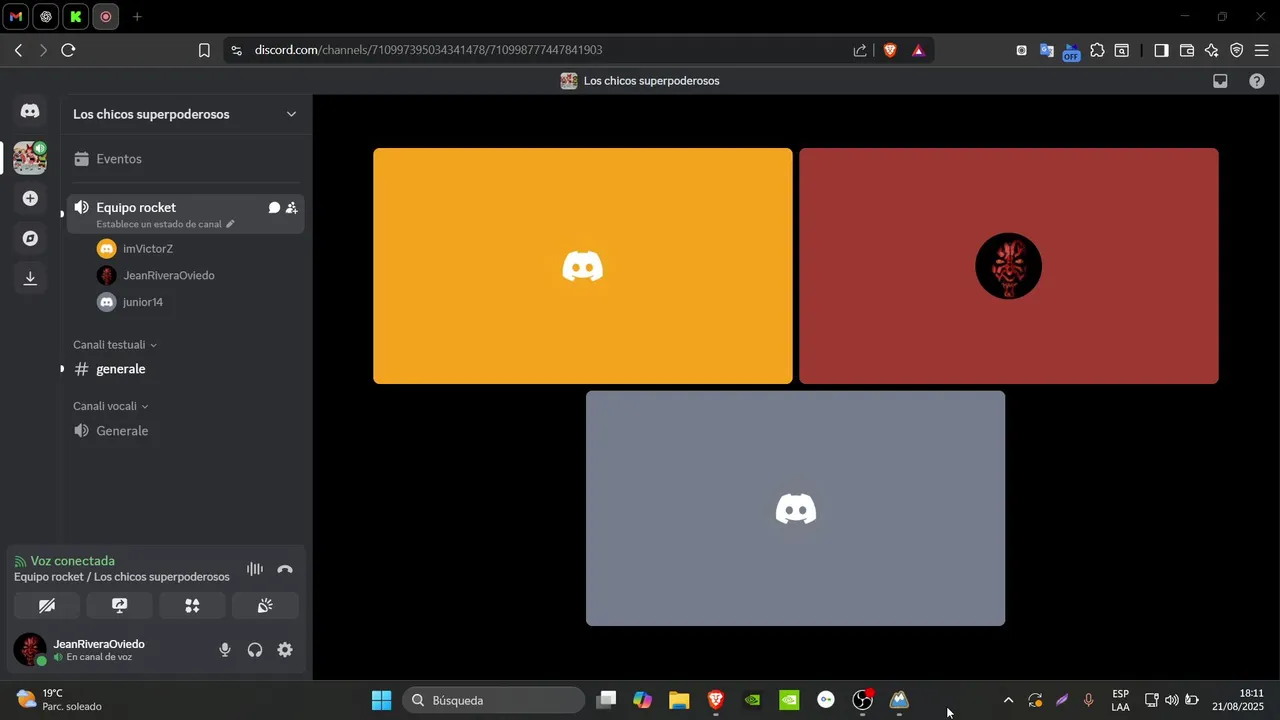
Task: Open Windows Start menu
Action: click(x=381, y=700)
